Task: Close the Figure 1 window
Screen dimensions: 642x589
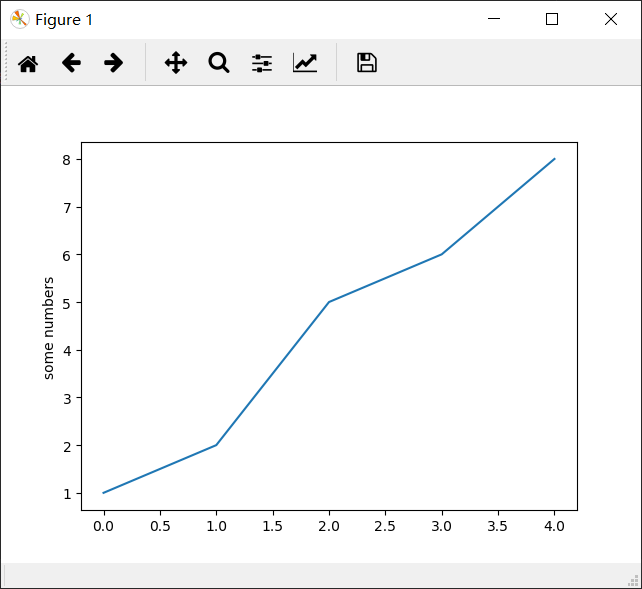Action: click(611, 19)
